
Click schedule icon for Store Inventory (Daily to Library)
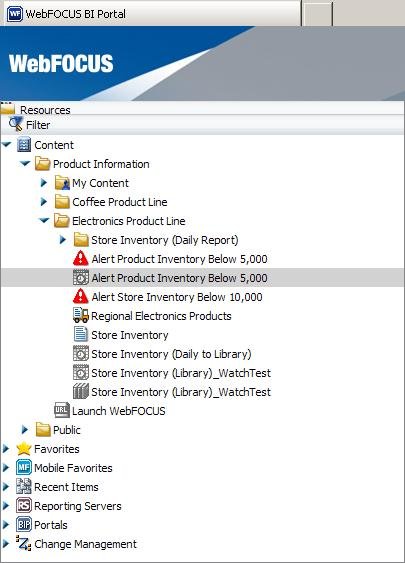tap(81, 354)
